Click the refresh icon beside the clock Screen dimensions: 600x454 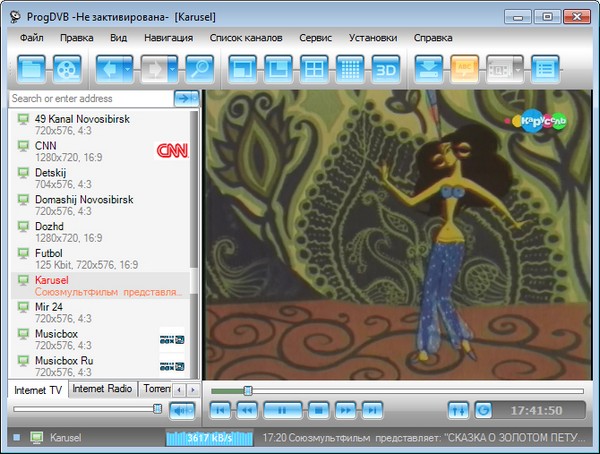483,410
